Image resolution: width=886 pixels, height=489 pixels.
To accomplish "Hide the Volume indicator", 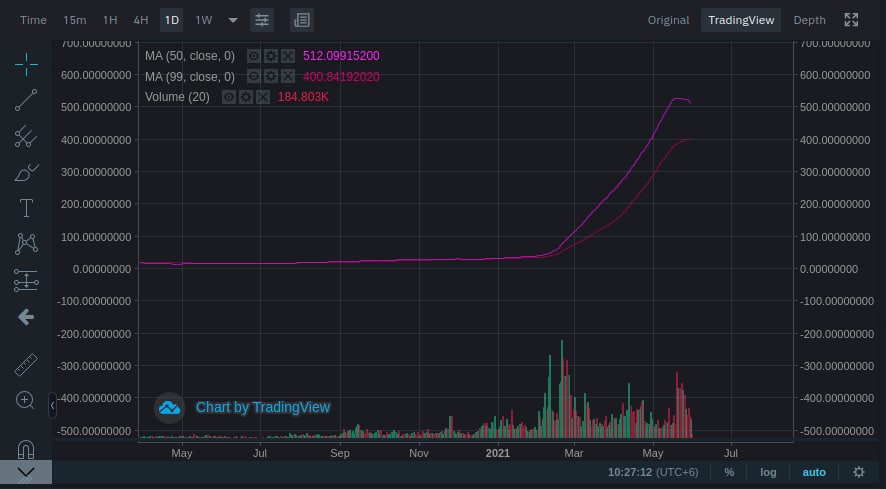I will 228,97.
